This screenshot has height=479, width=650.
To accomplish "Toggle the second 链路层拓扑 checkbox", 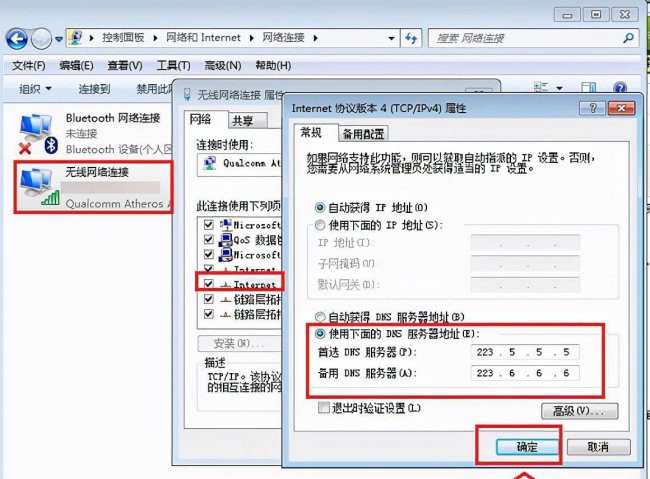I will tap(209, 314).
